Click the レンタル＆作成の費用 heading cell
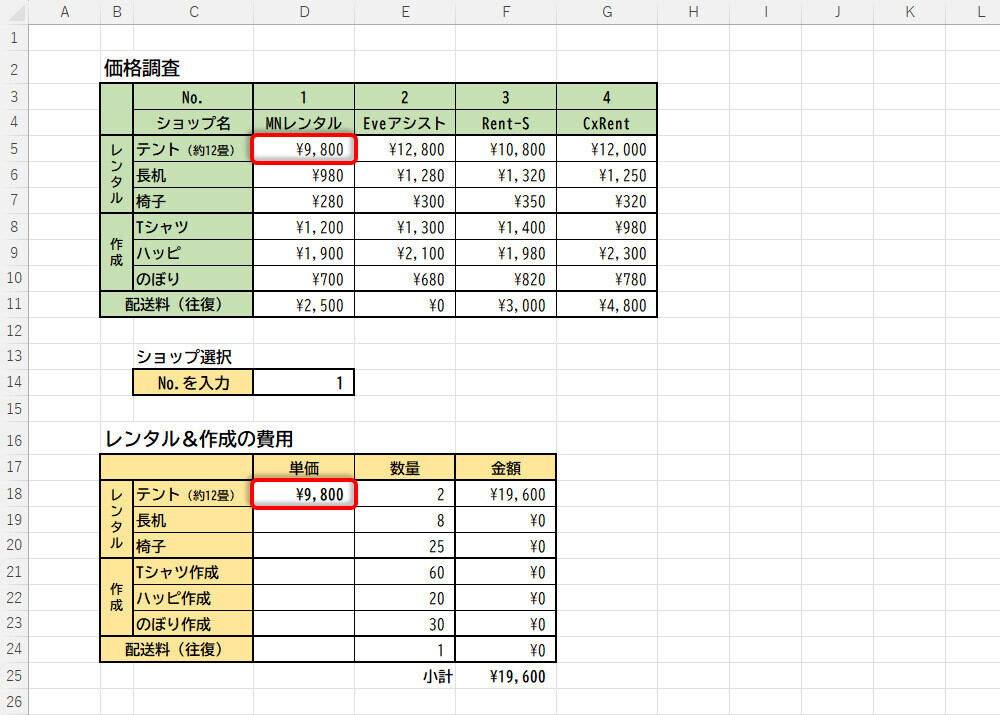The height and width of the screenshot is (715, 1000). coord(198,438)
